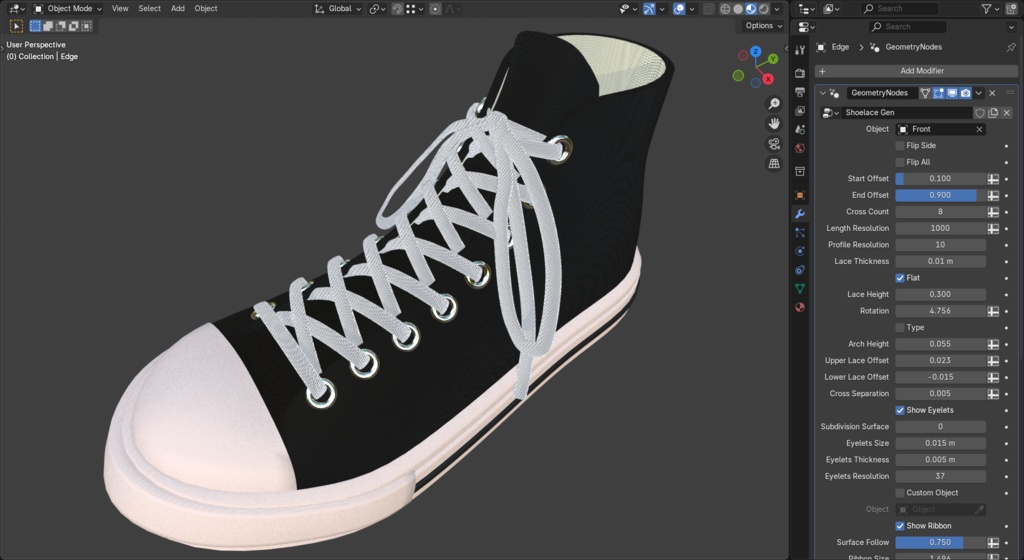1024x560 pixels.
Task: Open the Particles properties tab
Action: tap(800, 232)
